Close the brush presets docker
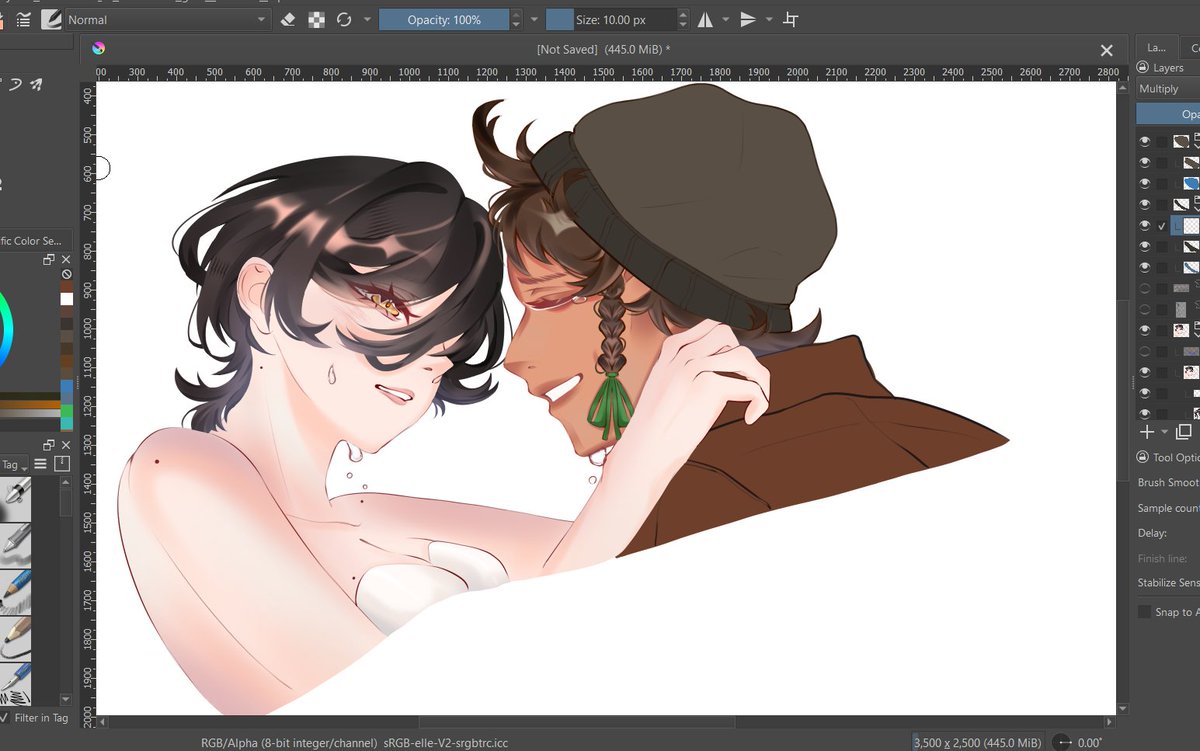The height and width of the screenshot is (751, 1200). (x=64, y=444)
